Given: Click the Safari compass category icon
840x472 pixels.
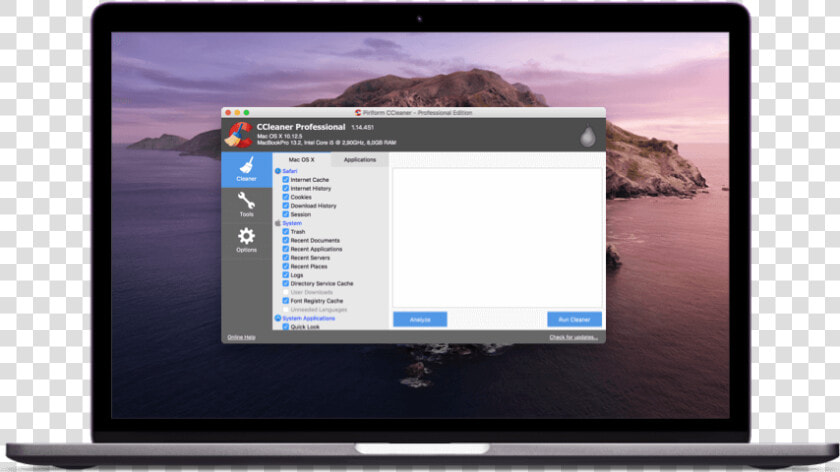Looking at the screenshot, I should [278, 171].
